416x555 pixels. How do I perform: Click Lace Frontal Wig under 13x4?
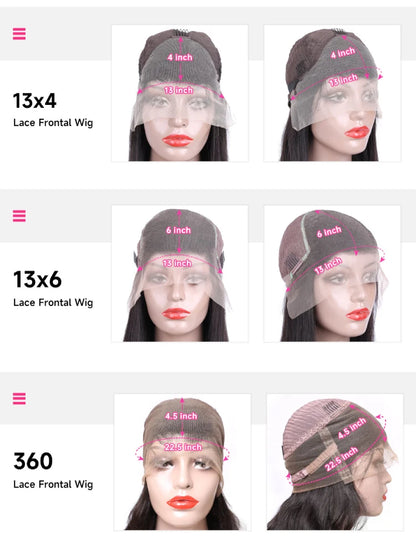tap(53, 123)
